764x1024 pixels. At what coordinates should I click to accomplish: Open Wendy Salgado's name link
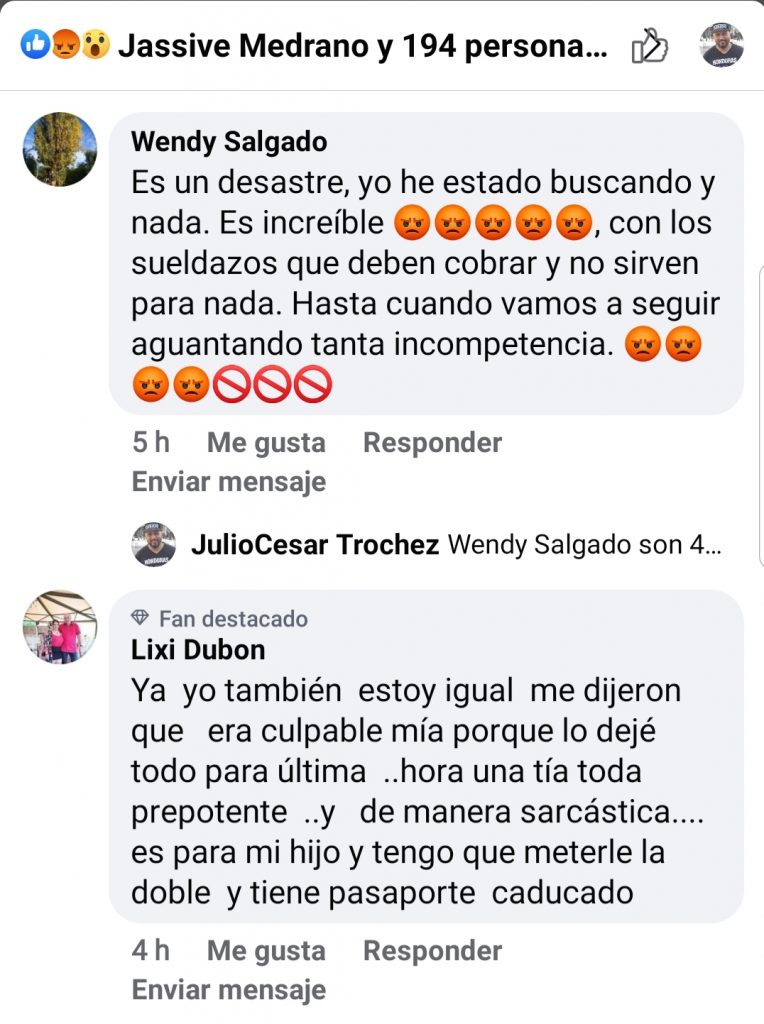coord(229,142)
